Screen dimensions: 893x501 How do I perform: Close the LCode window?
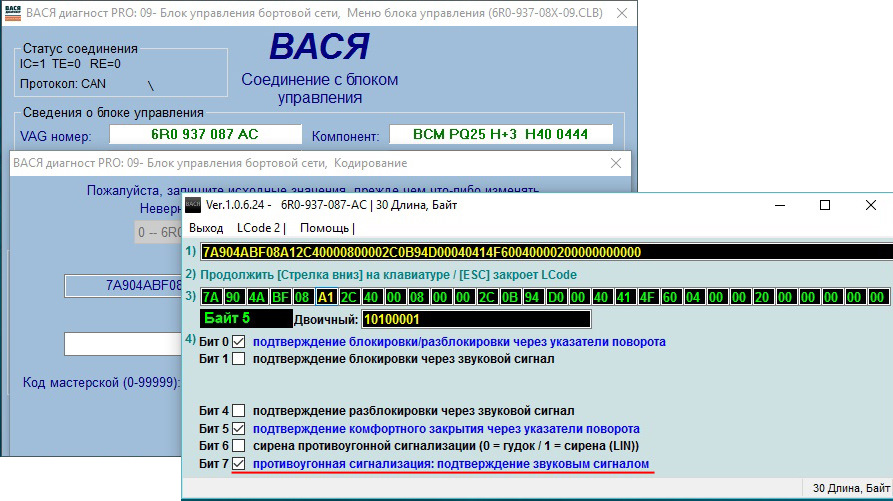click(871, 205)
